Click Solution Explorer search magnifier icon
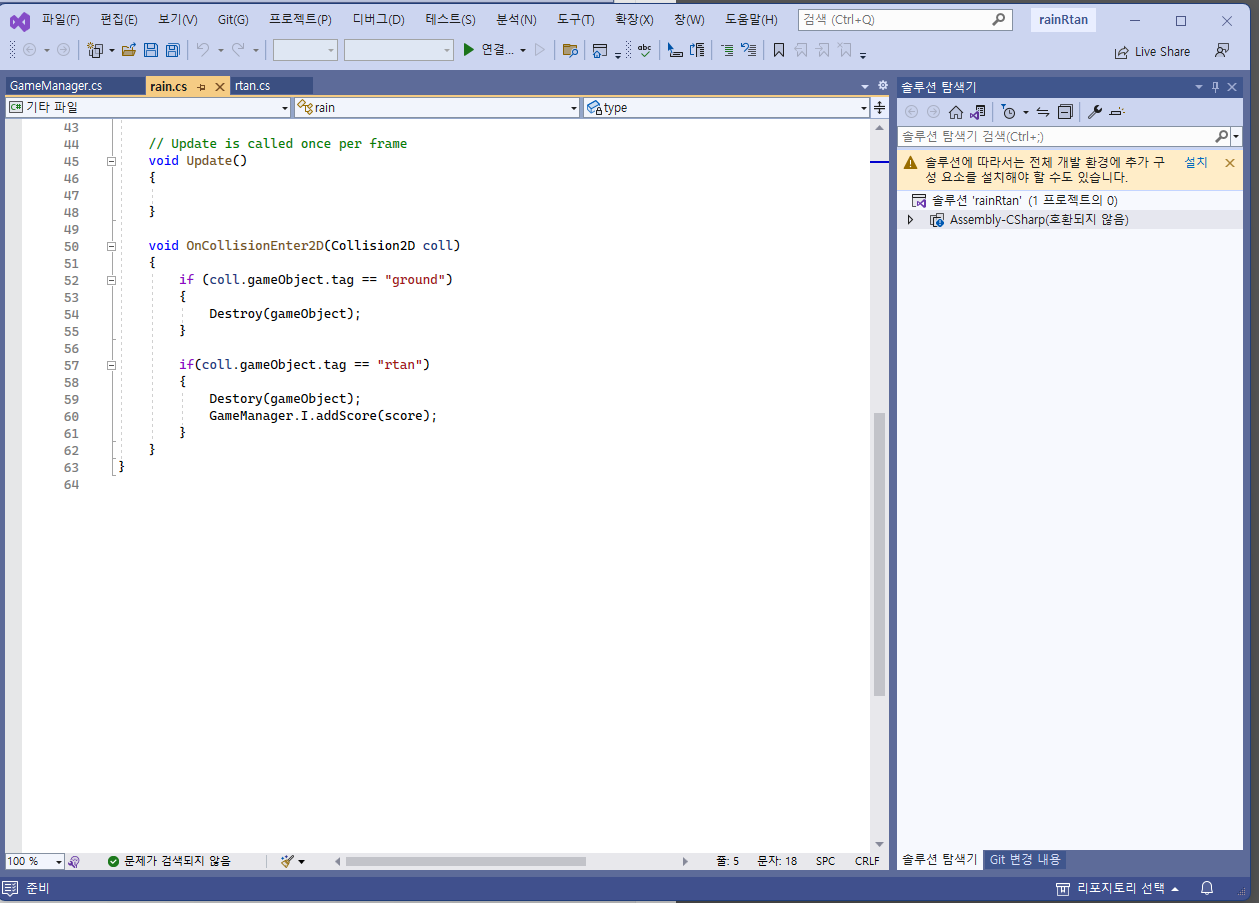The height and width of the screenshot is (903, 1259). [1221, 136]
